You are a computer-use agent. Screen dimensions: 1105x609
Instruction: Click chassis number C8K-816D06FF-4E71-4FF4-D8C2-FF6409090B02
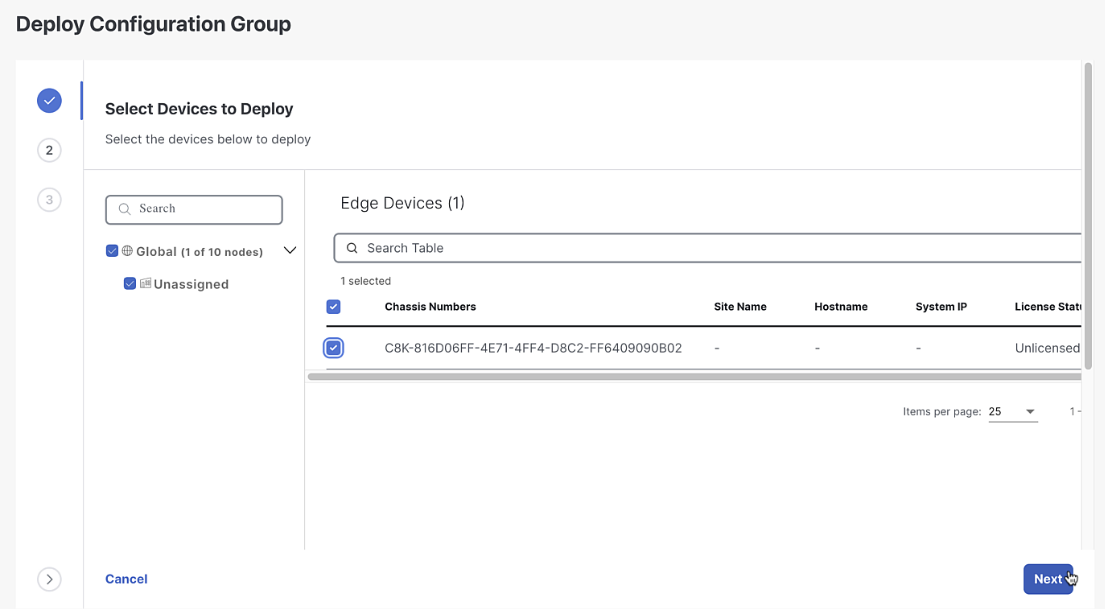point(533,348)
